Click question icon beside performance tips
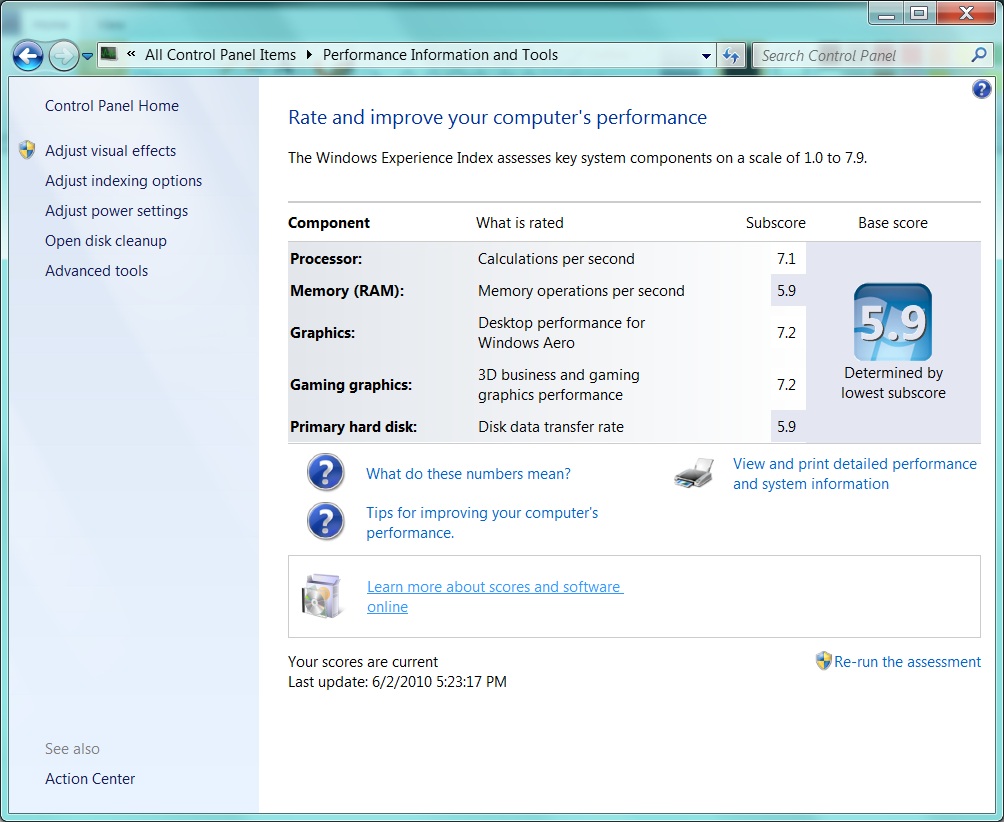This screenshot has height=822, width=1004. point(325,522)
